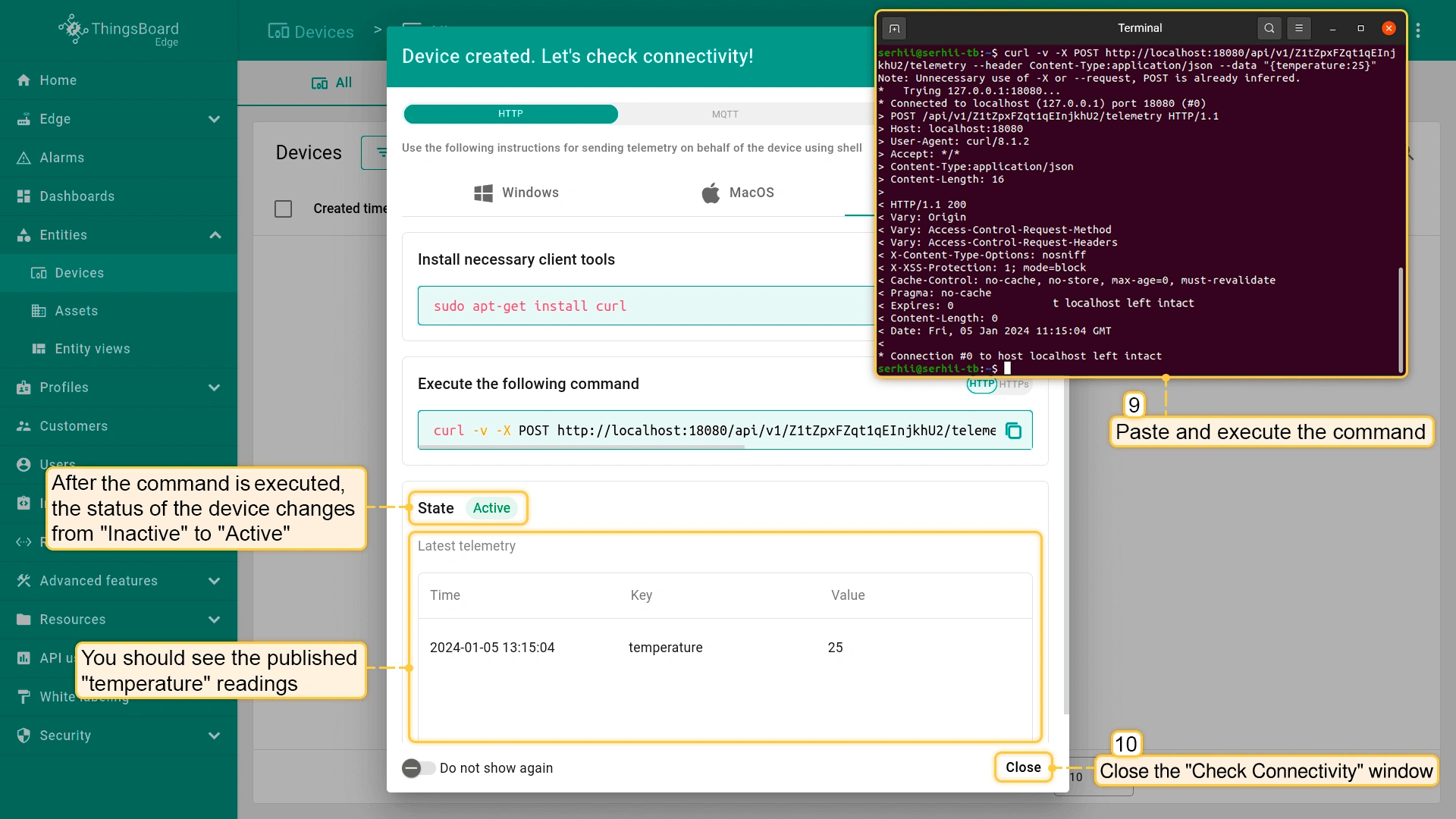The height and width of the screenshot is (819, 1456).
Task: Open the terminal hamburger menu
Action: tap(1299, 28)
